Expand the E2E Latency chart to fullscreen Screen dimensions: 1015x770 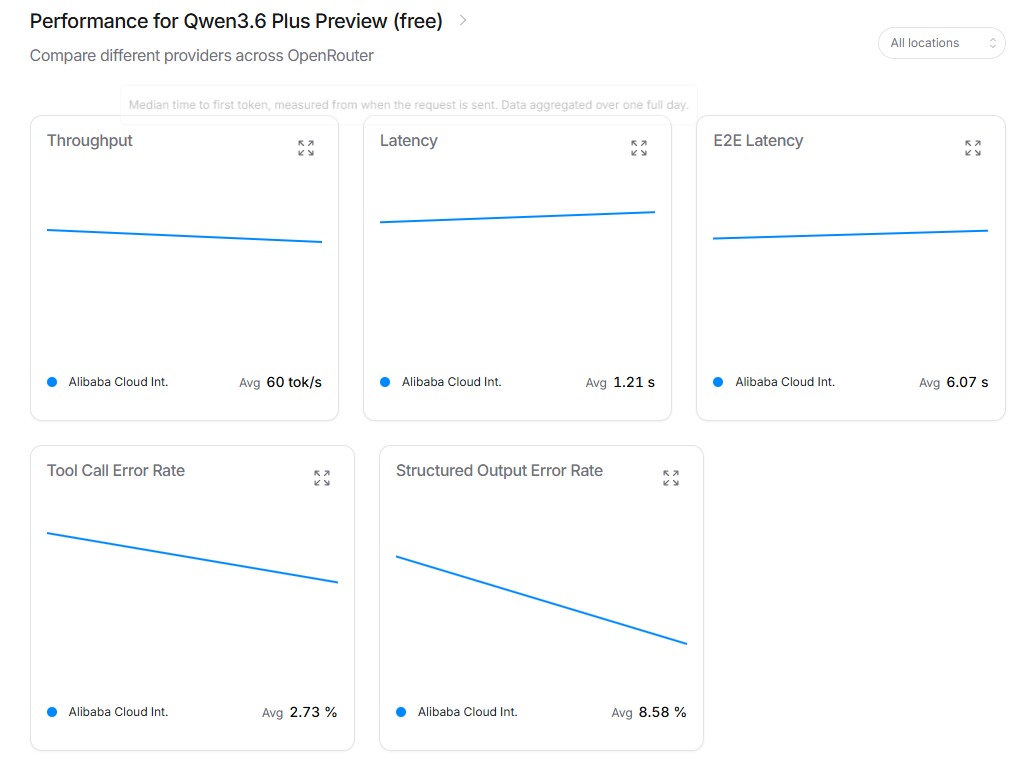(x=972, y=148)
